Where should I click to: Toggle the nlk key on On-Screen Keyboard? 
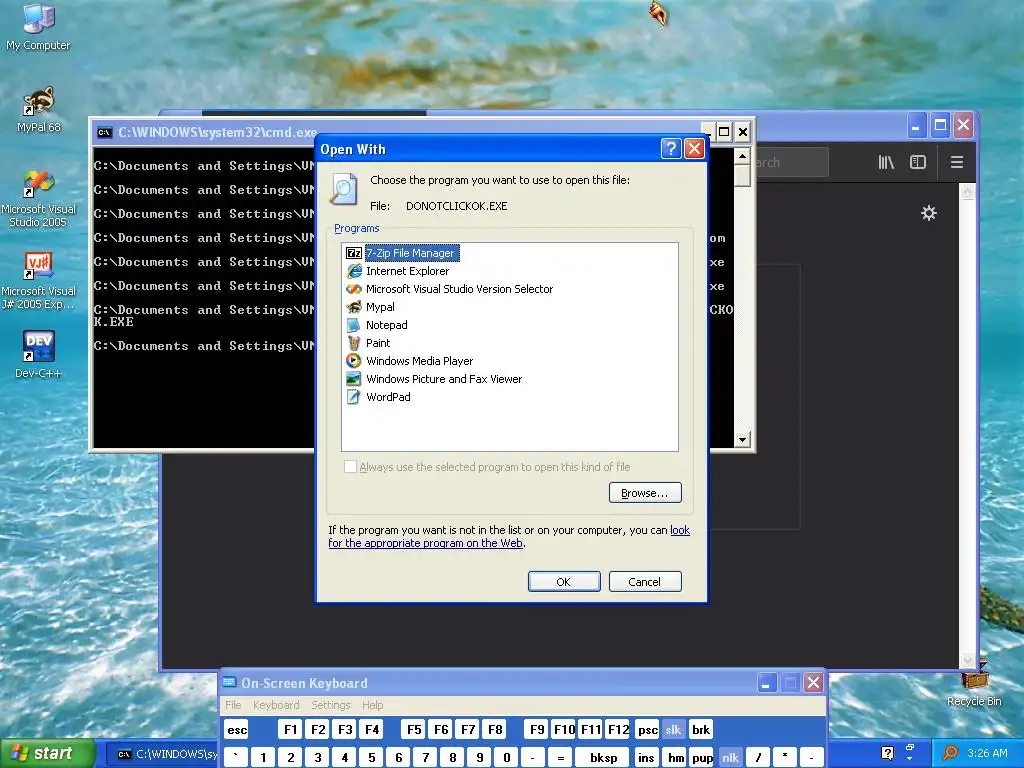click(x=730, y=758)
